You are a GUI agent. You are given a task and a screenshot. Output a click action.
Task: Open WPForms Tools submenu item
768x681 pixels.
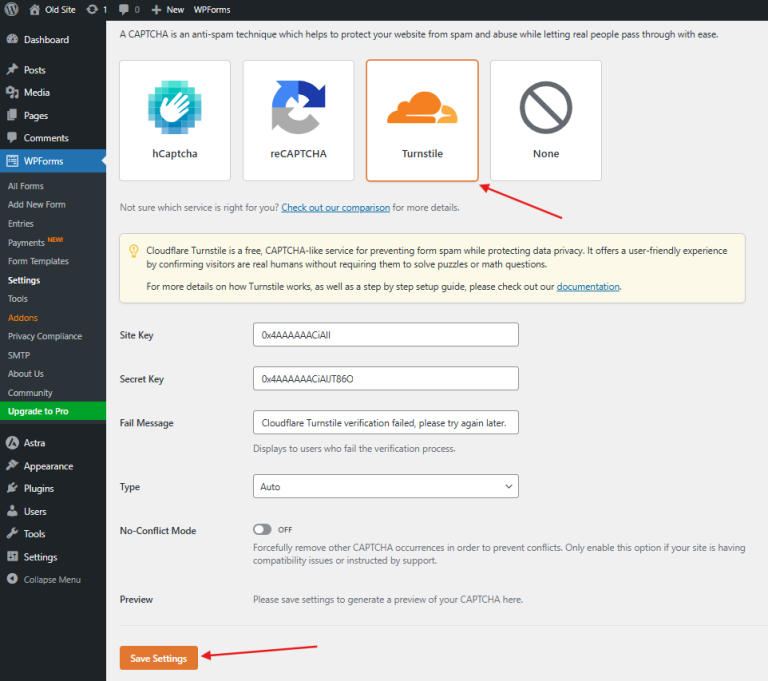point(18,299)
